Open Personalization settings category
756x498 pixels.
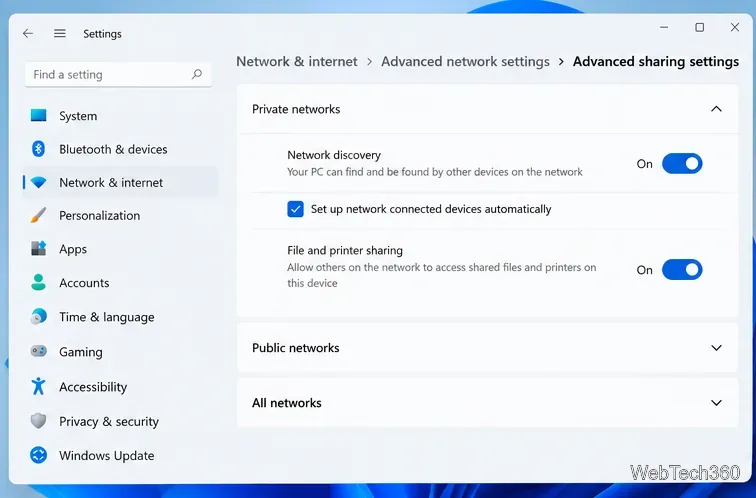point(121,215)
